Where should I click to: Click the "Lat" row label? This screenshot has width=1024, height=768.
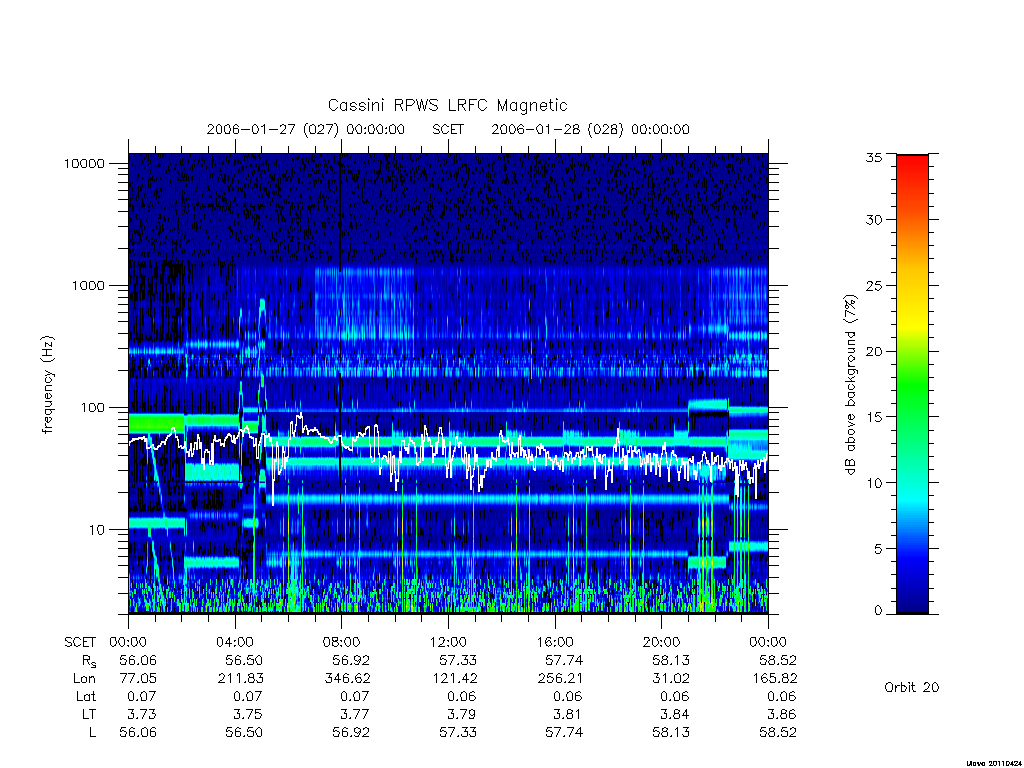pos(86,696)
